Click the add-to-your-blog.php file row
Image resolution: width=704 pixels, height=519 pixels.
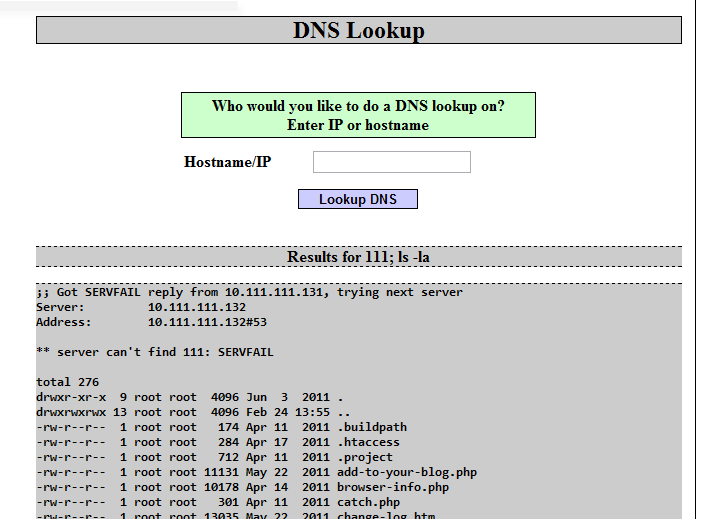click(x=256, y=472)
